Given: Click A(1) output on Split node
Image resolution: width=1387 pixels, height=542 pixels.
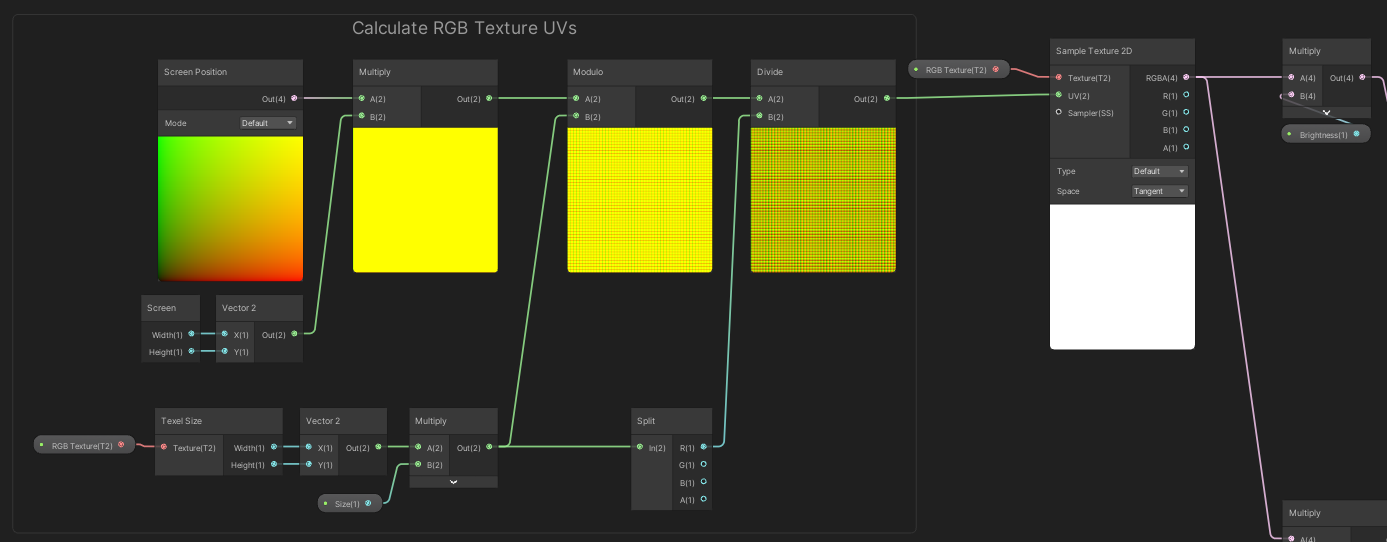Looking at the screenshot, I should (704, 499).
